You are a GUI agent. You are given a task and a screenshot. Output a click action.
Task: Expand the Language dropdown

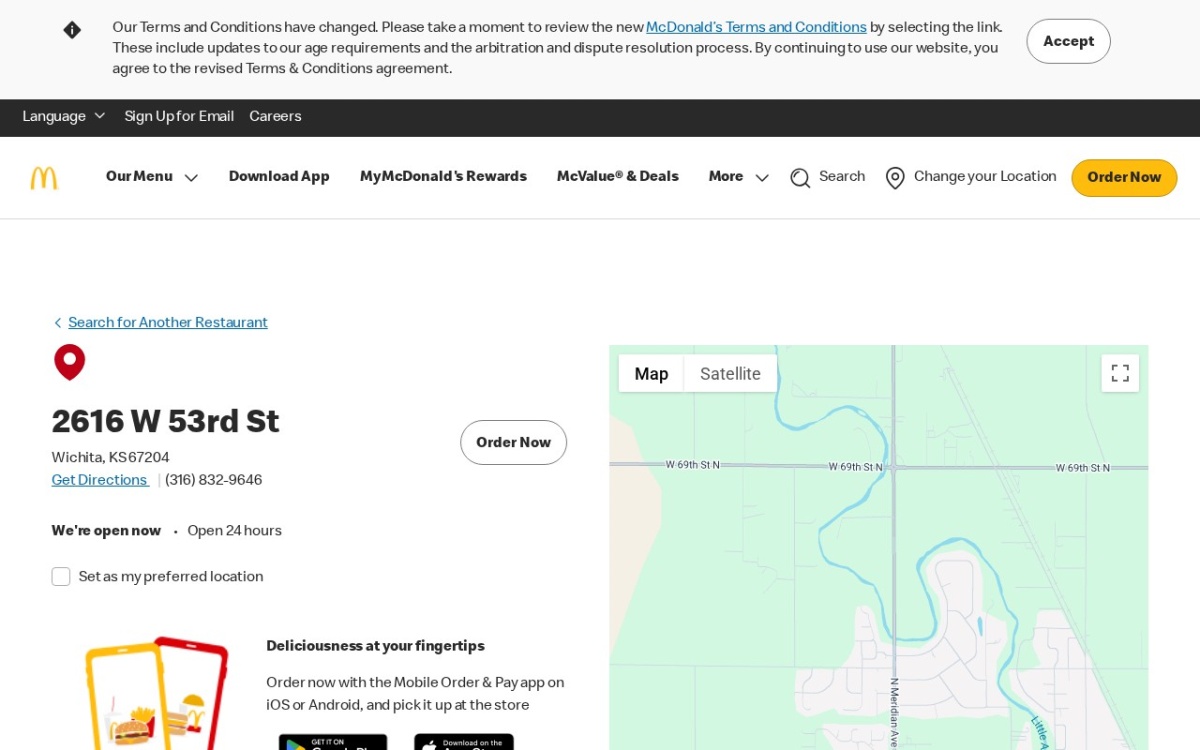click(x=64, y=117)
